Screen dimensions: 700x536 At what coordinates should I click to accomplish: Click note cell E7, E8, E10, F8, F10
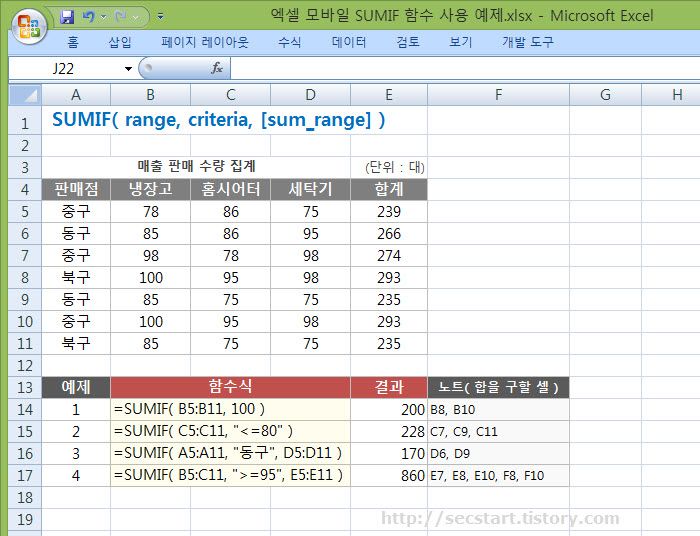498,475
